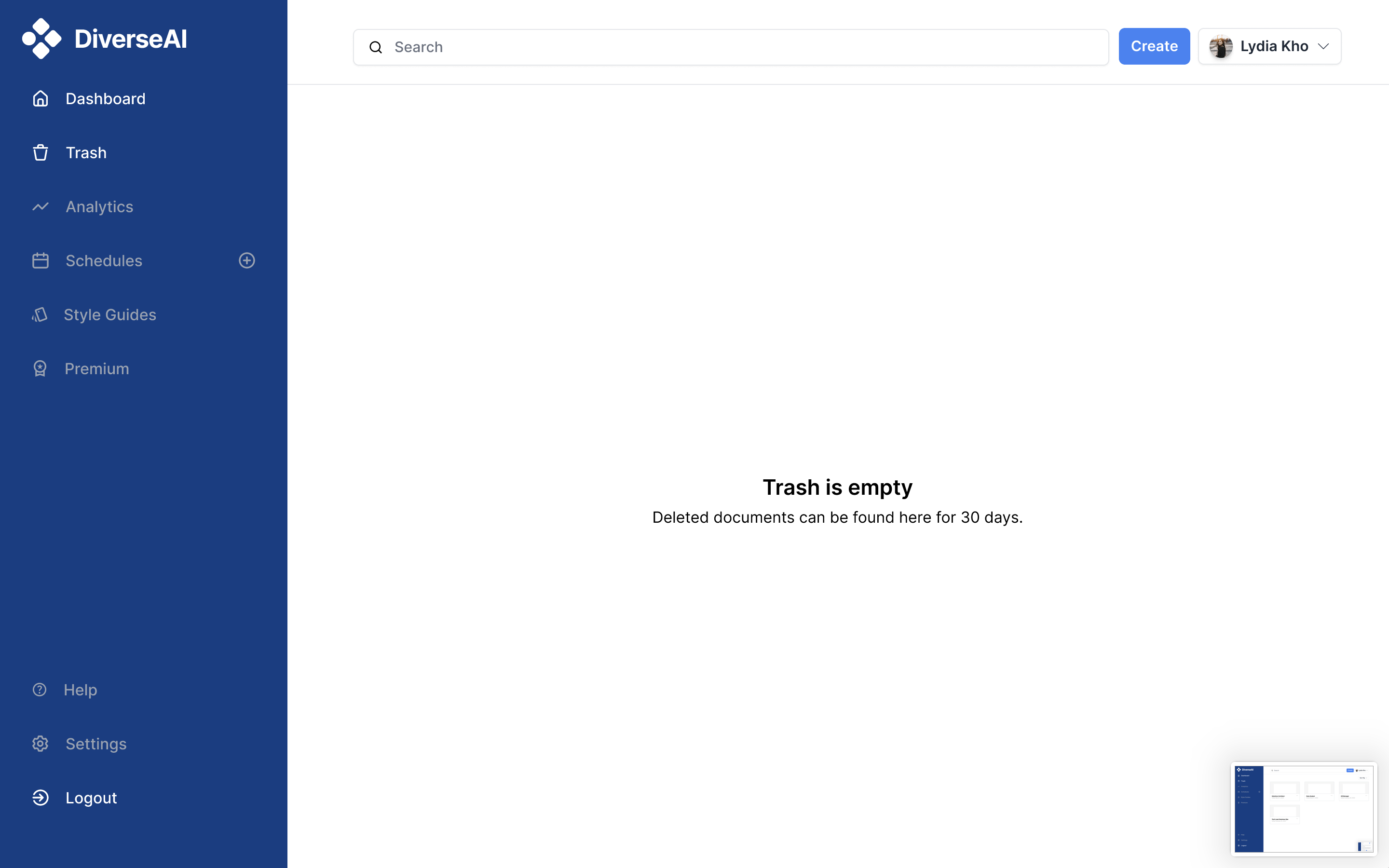This screenshot has width=1389, height=868.
Task: Click the Schedules calendar icon
Action: (x=40, y=260)
